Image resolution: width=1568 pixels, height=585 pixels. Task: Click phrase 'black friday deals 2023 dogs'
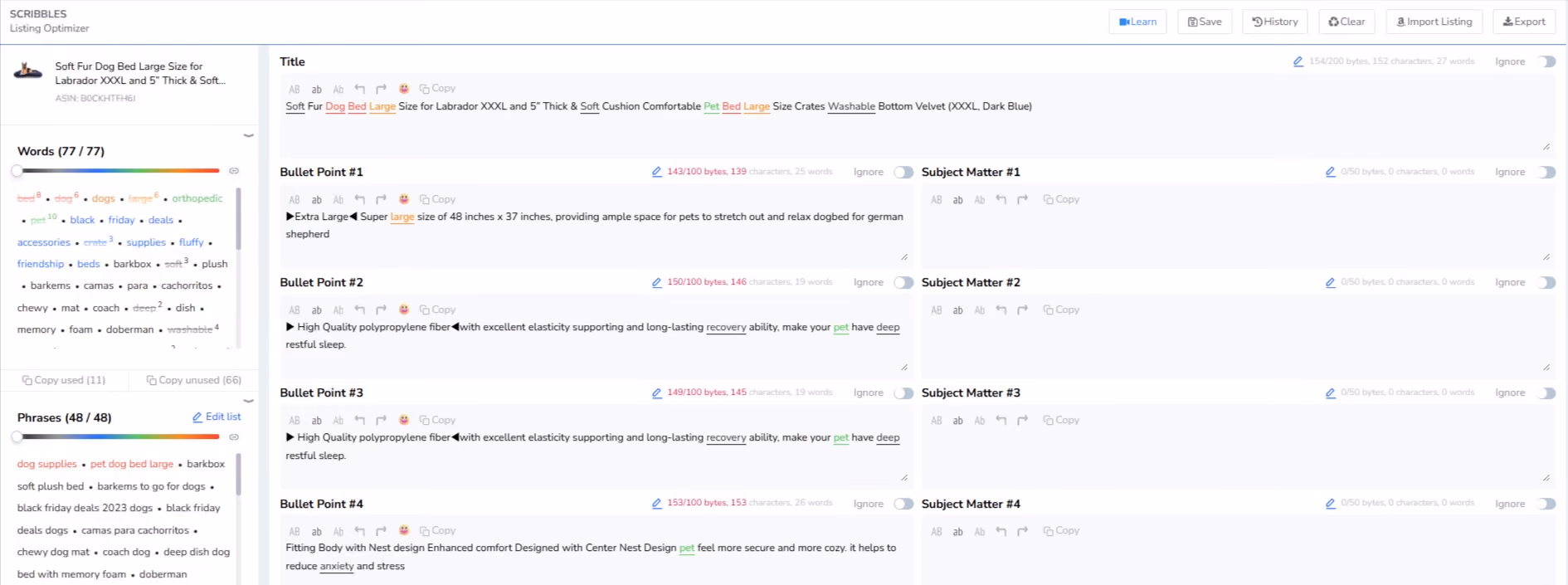point(85,508)
